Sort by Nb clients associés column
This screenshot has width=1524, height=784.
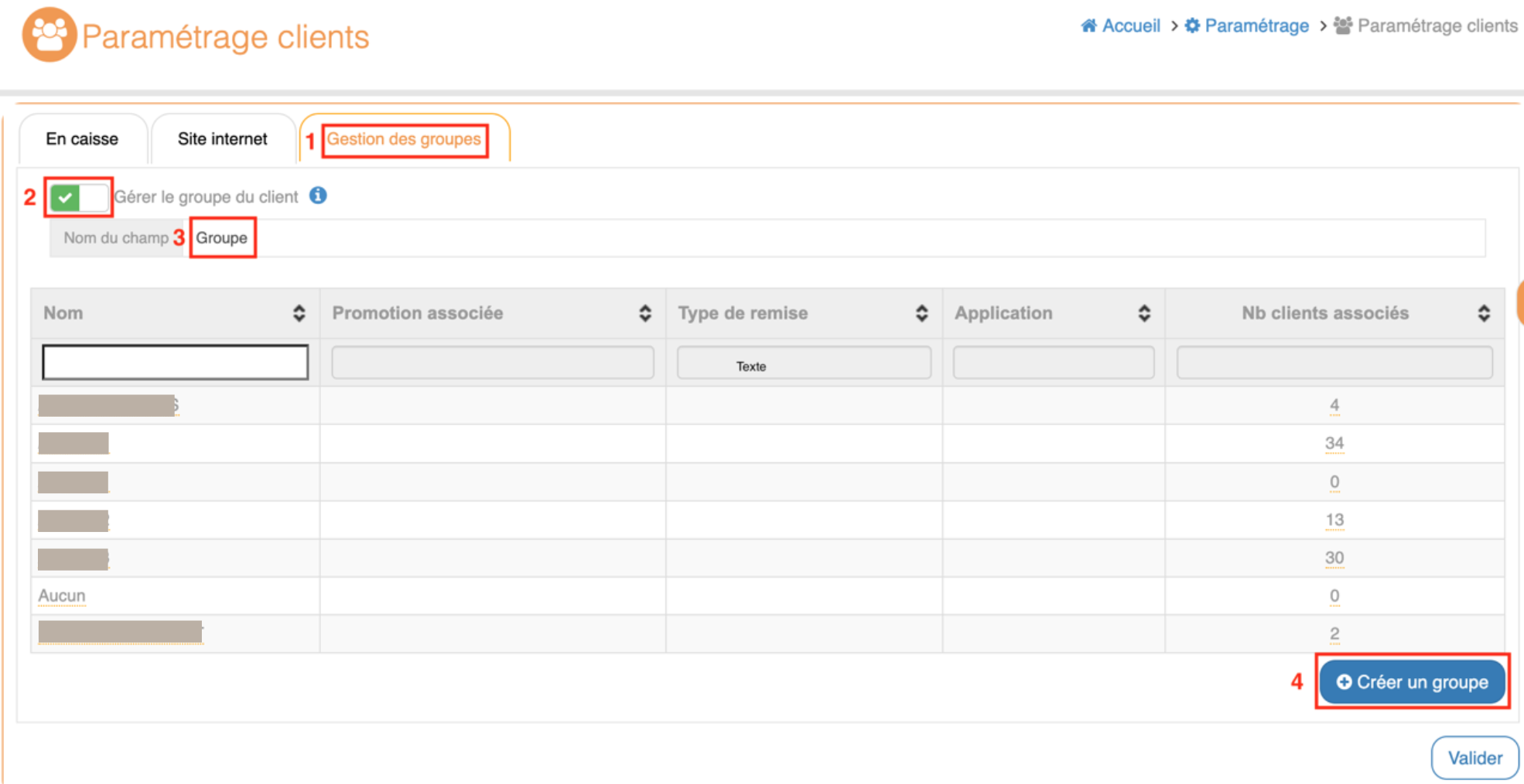[1483, 313]
